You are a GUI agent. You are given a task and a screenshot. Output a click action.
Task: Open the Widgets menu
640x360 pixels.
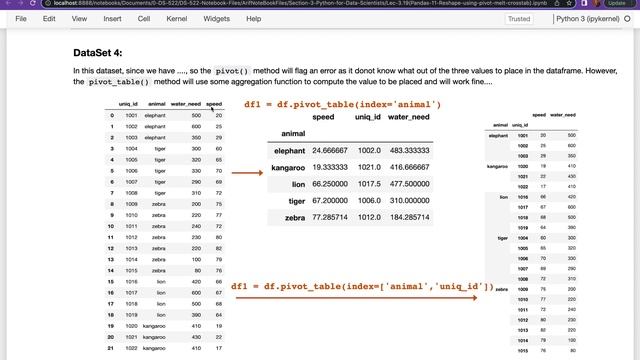216,19
